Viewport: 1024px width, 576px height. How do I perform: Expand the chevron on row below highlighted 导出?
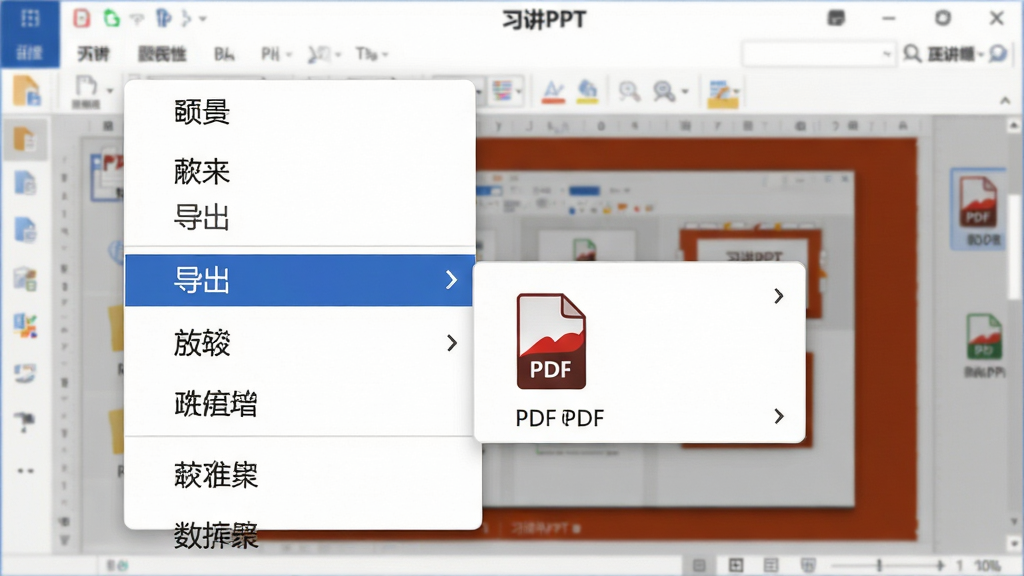click(451, 343)
